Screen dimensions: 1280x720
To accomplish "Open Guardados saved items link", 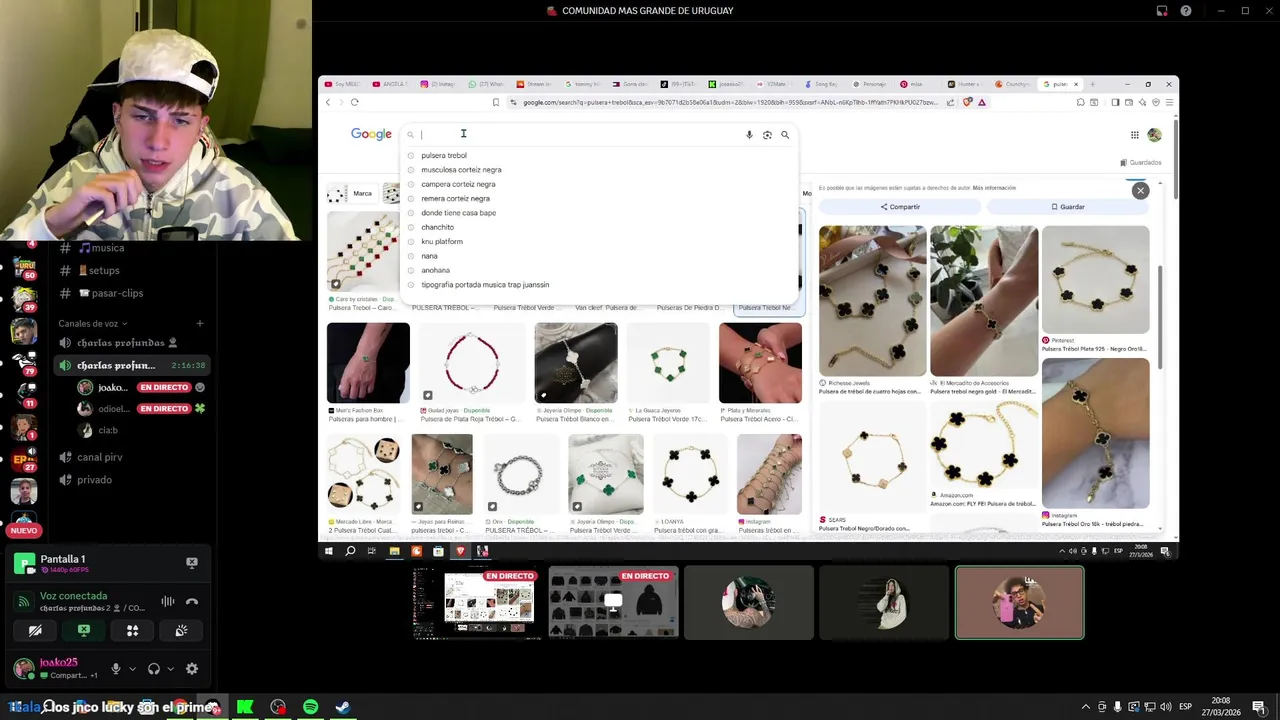I will (x=1141, y=162).
